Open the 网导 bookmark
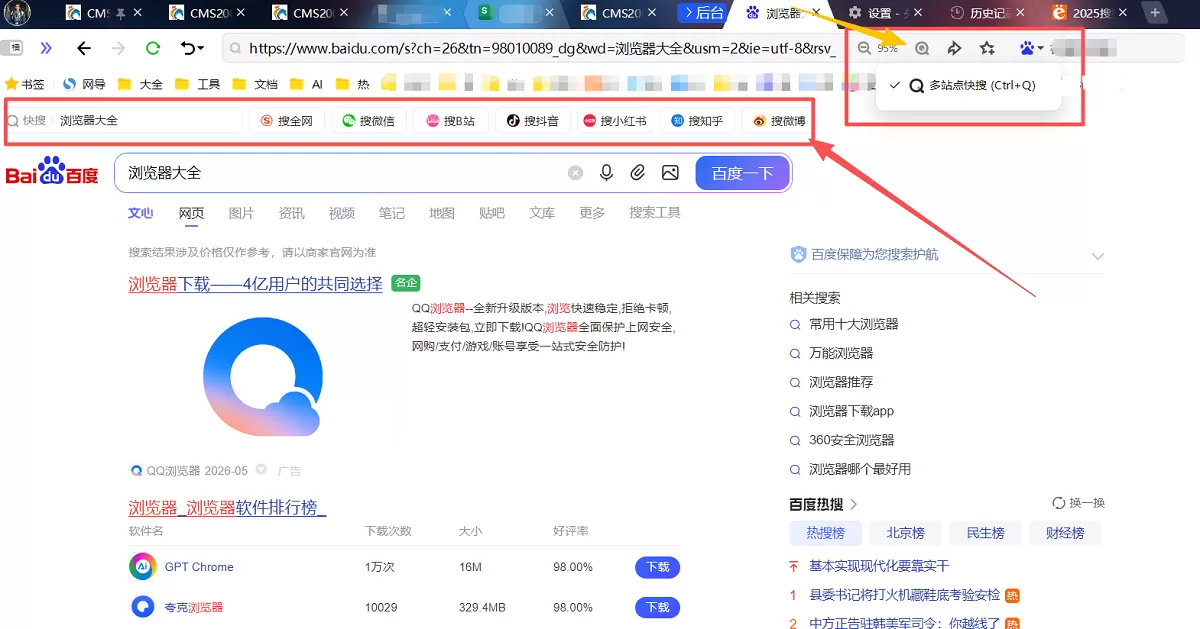 84,84
